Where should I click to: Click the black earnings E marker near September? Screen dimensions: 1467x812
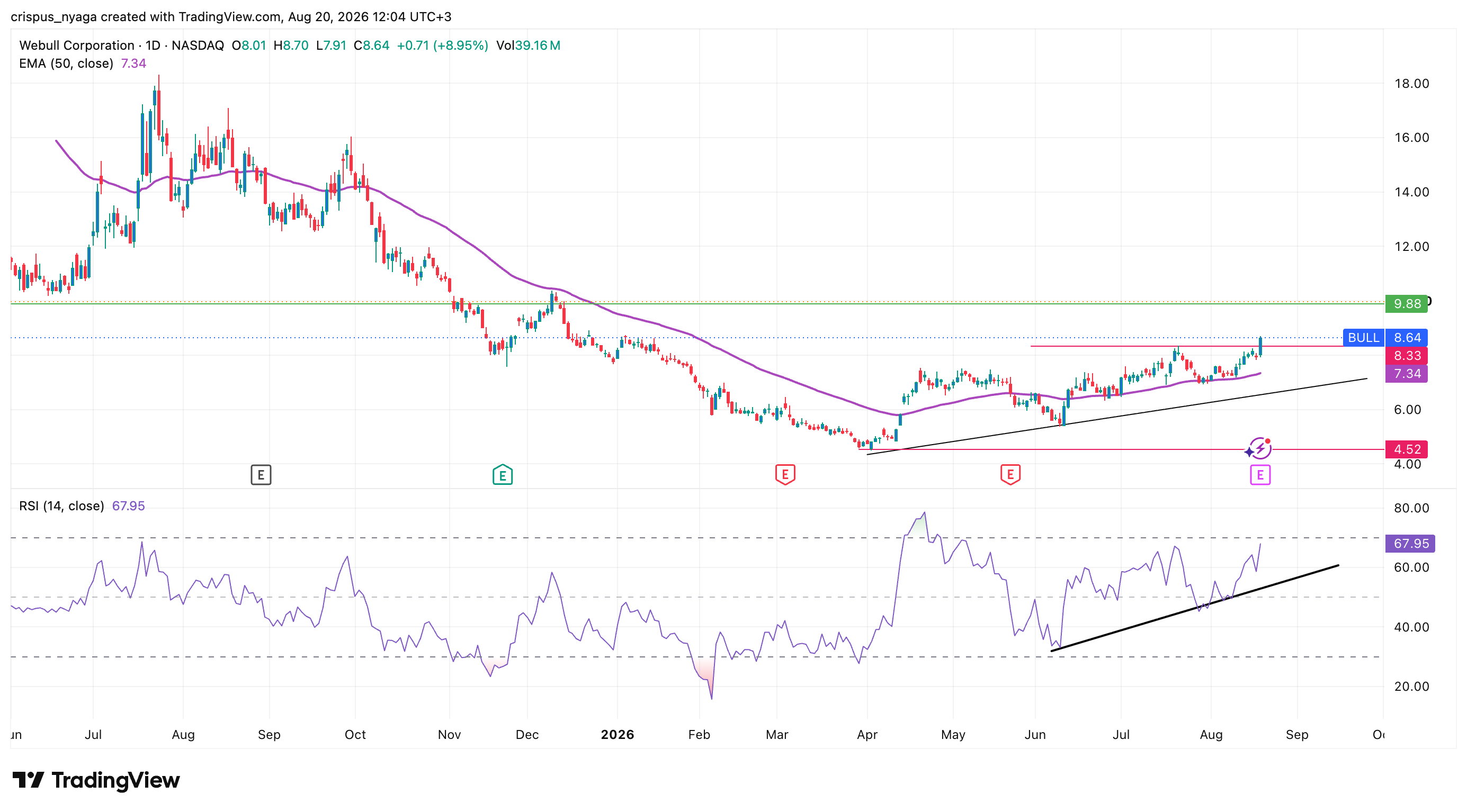pyautogui.click(x=261, y=475)
